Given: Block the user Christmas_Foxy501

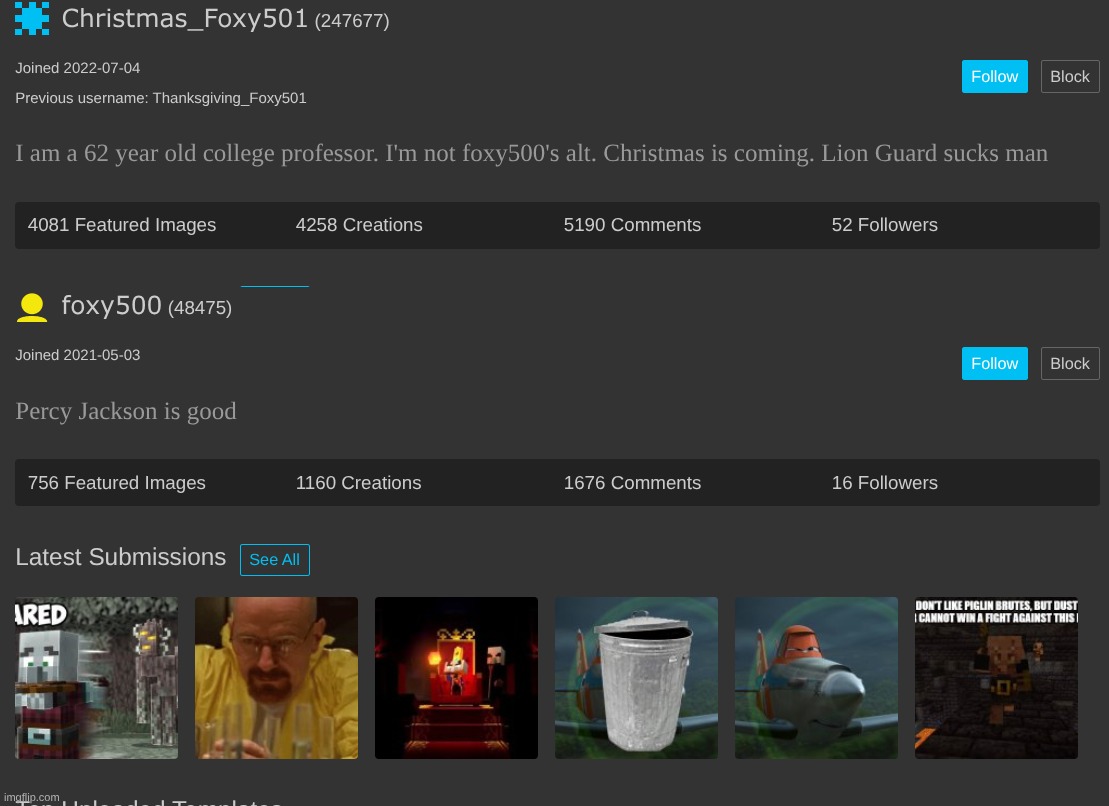Looking at the screenshot, I should coord(1069,77).
